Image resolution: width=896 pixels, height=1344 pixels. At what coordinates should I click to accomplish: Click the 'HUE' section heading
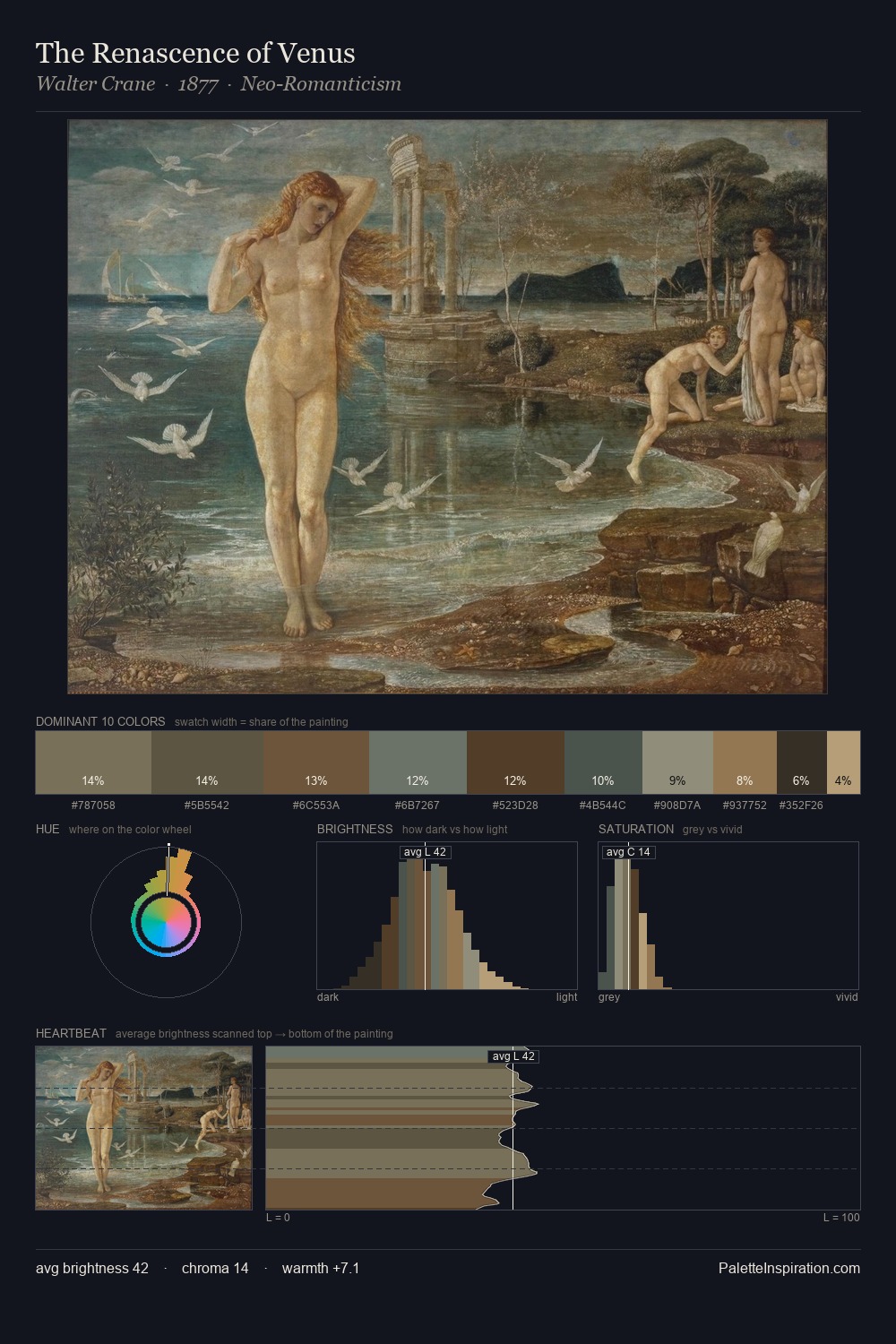47,829
